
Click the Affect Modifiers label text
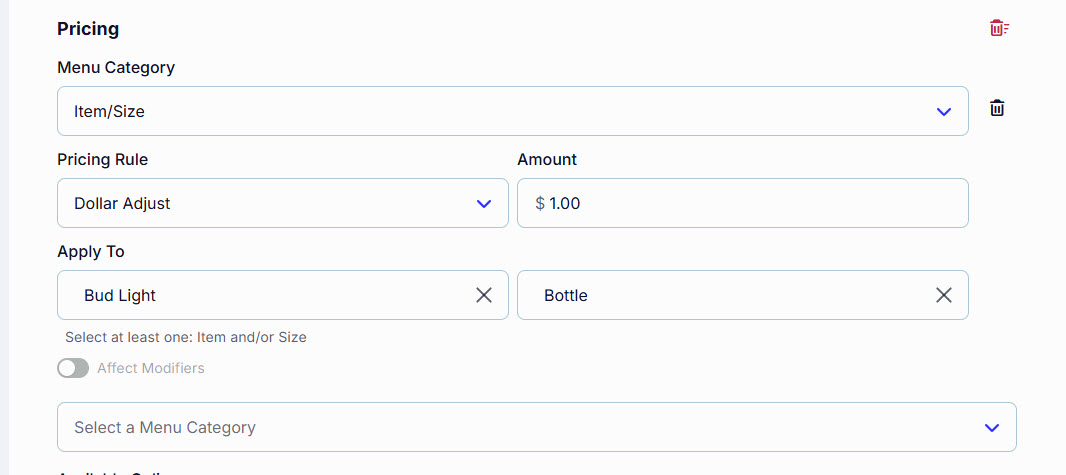pos(151,368)
